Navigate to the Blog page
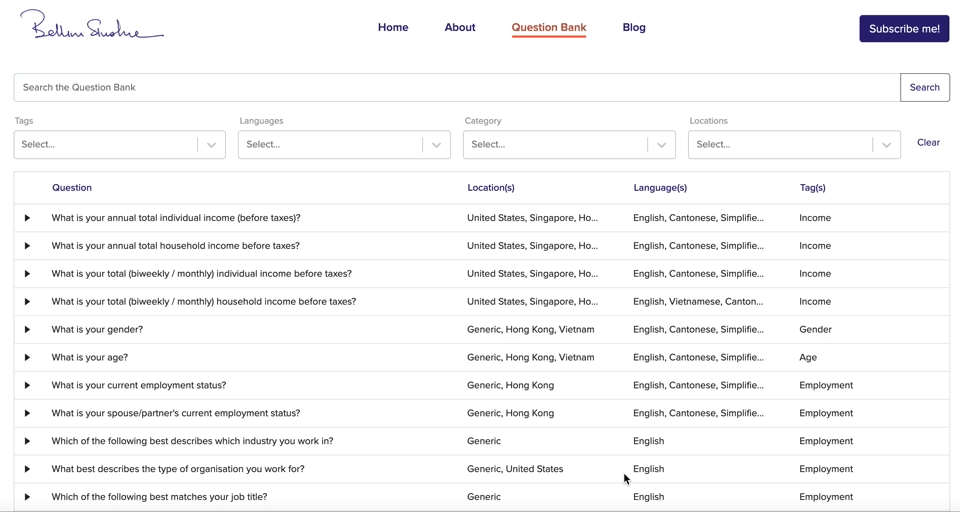960x512 pixels. [x=634, y=28]
